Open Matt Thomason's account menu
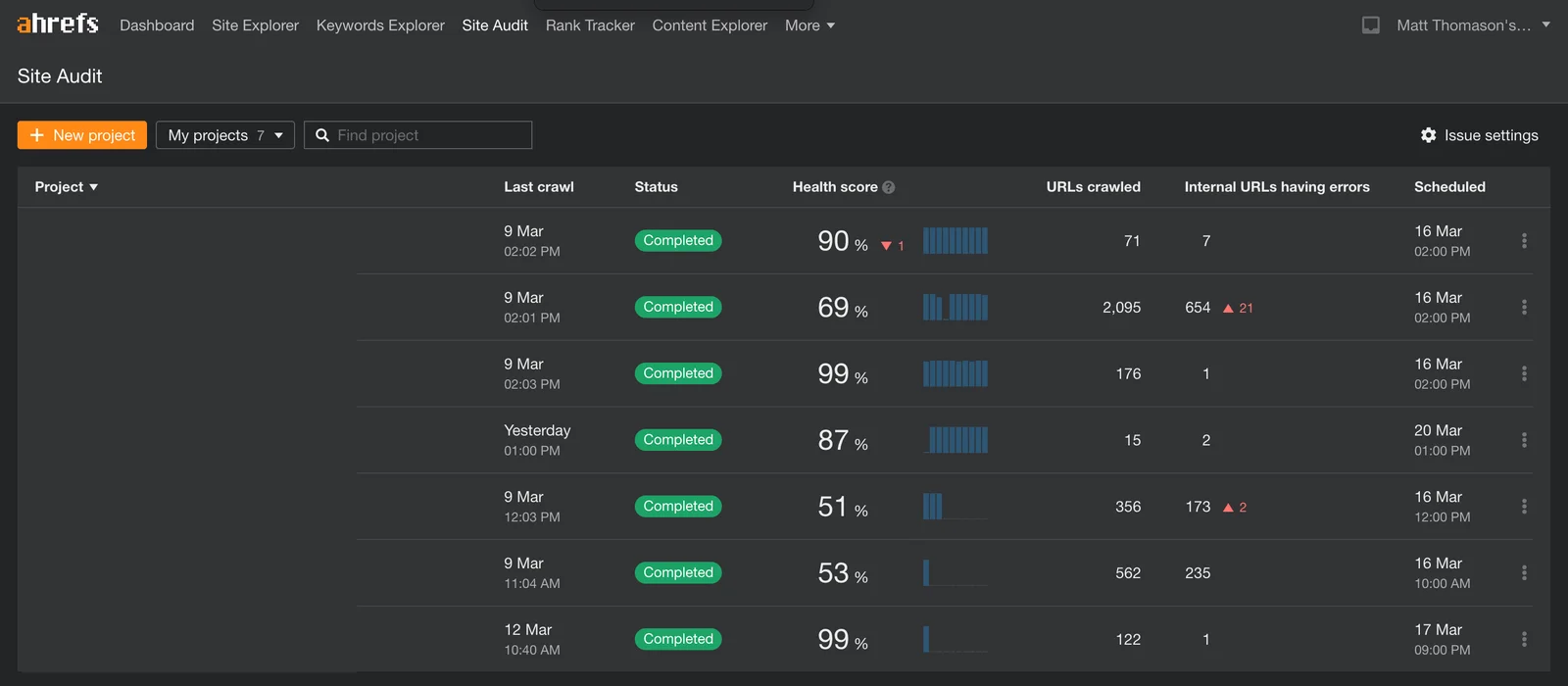The height and width of the screenshot is (686, 1568). (1473, 25)
